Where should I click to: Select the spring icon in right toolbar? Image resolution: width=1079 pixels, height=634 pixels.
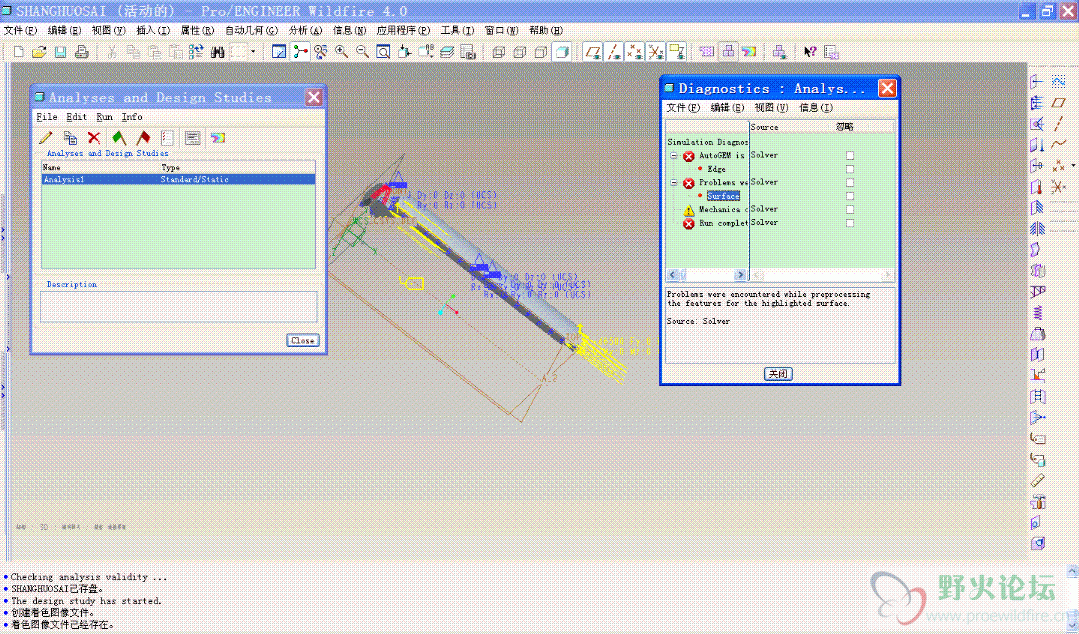[1038, 313]
